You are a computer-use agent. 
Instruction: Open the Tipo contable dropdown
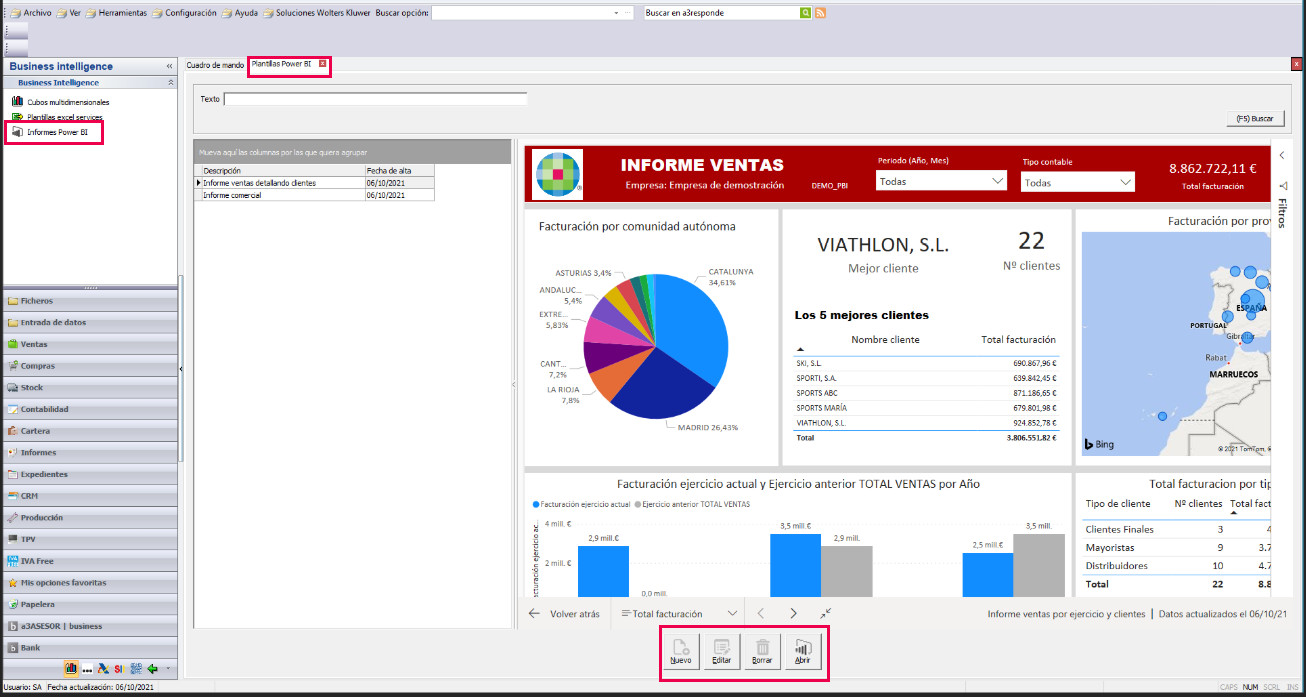[x=1078, y=182]
